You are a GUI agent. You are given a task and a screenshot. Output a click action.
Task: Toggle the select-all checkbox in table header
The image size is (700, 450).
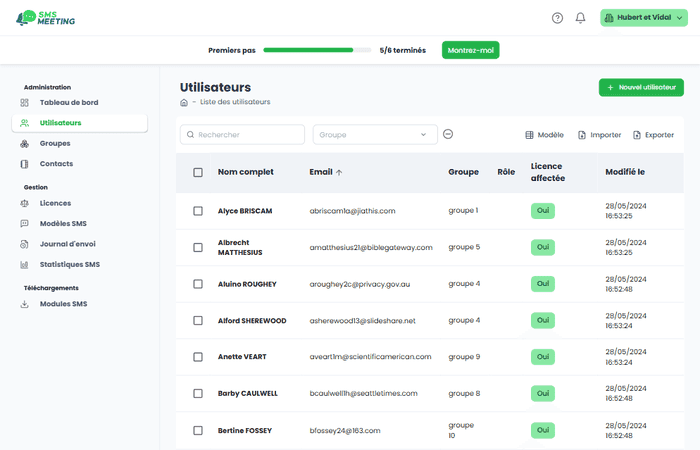(x=198, y=172)
